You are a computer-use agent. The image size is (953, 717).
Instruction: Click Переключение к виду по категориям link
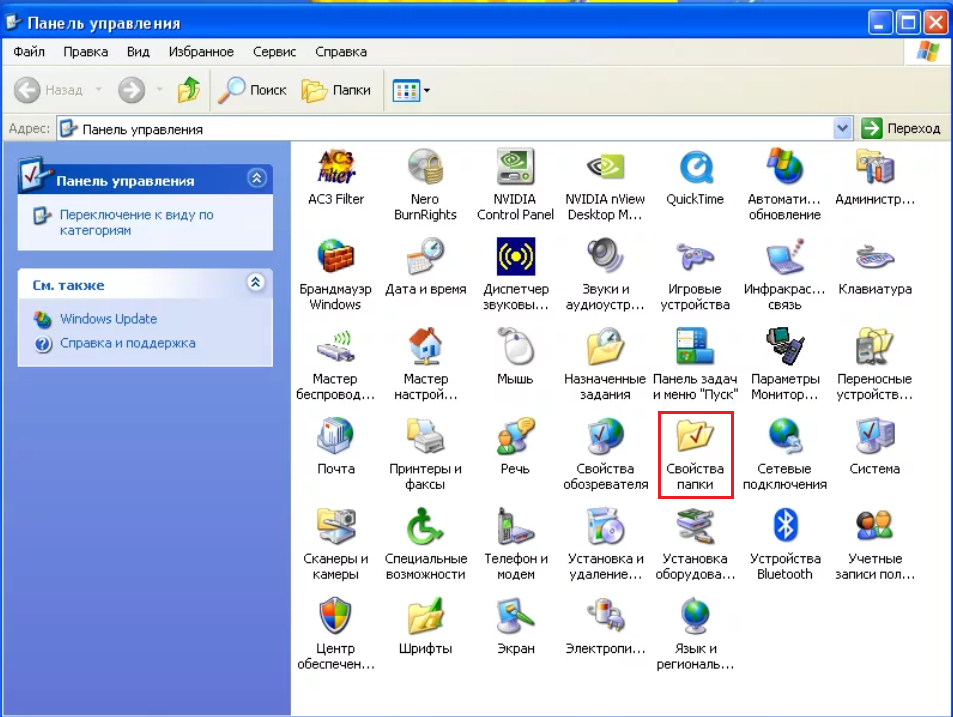point(136,222)
